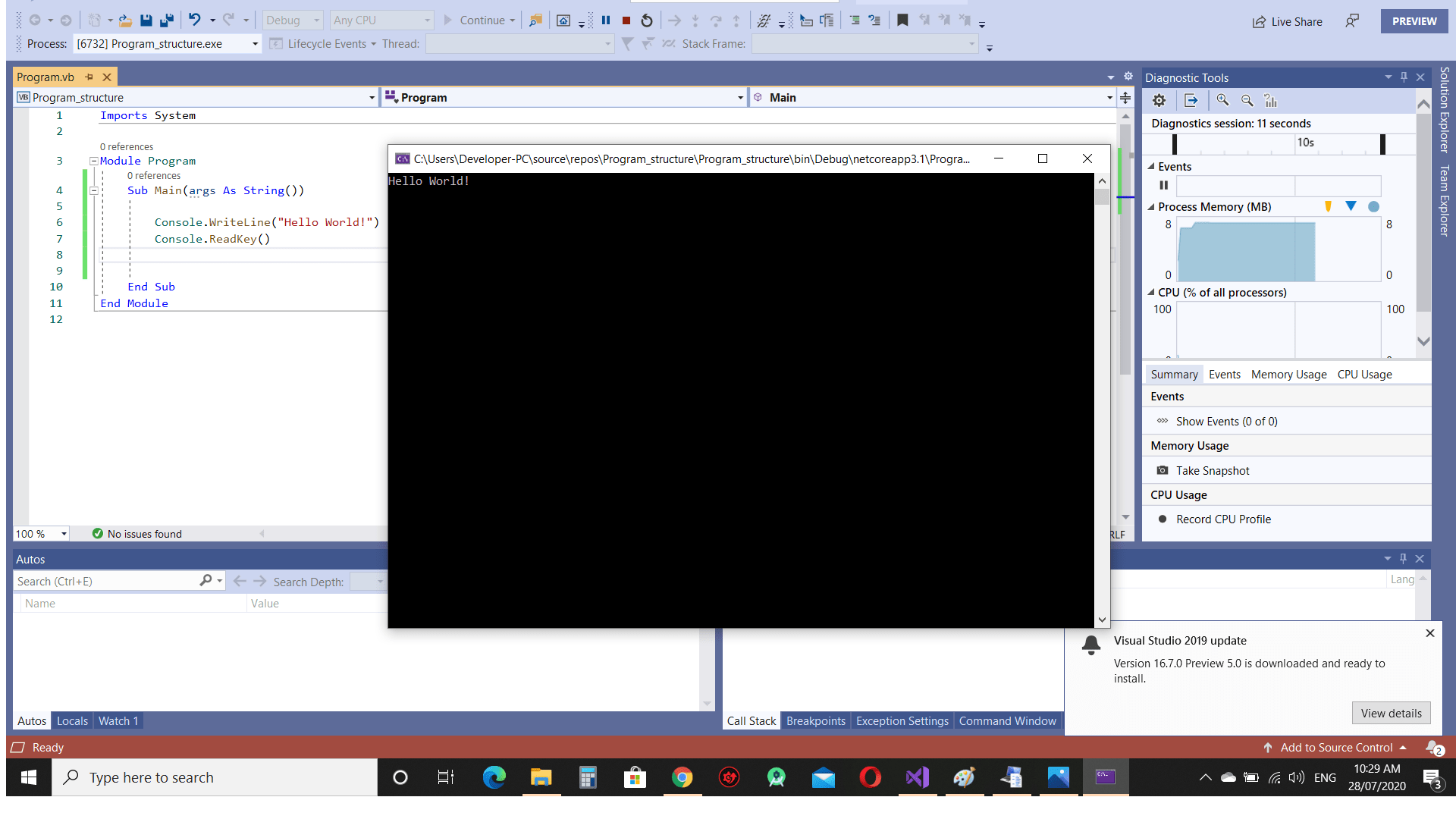The width and height of the screenshot is (1456, 819).
Task: Switch to the Locals tab
Action: [x=72, y=721]
